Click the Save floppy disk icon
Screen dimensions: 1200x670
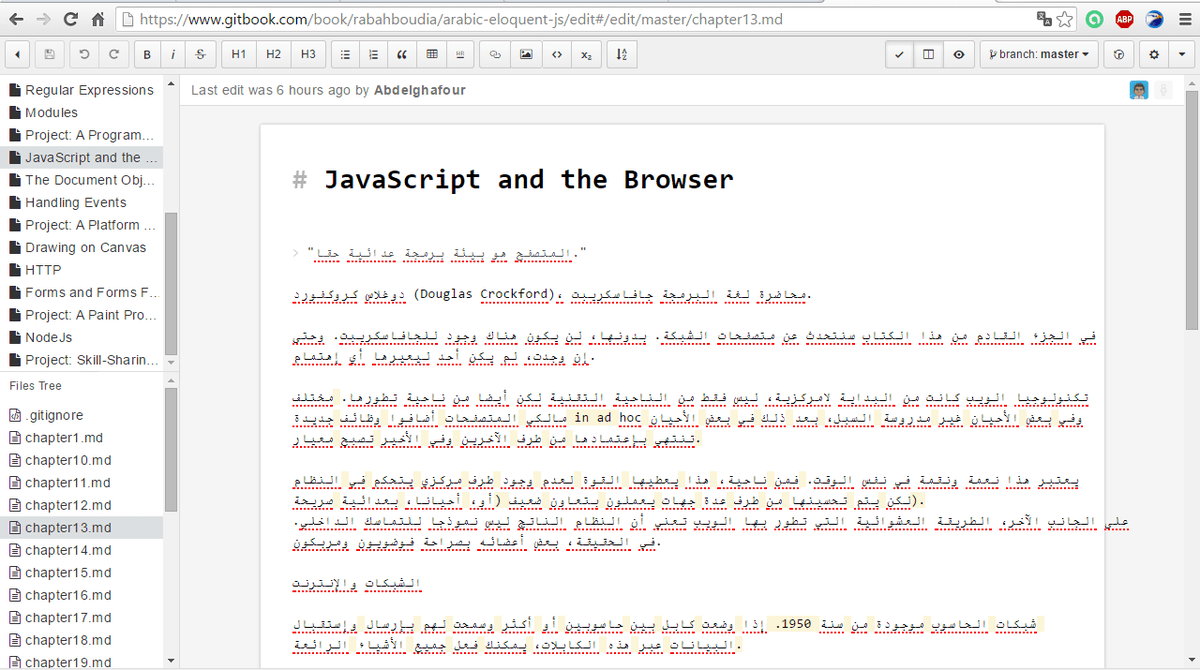51,54
